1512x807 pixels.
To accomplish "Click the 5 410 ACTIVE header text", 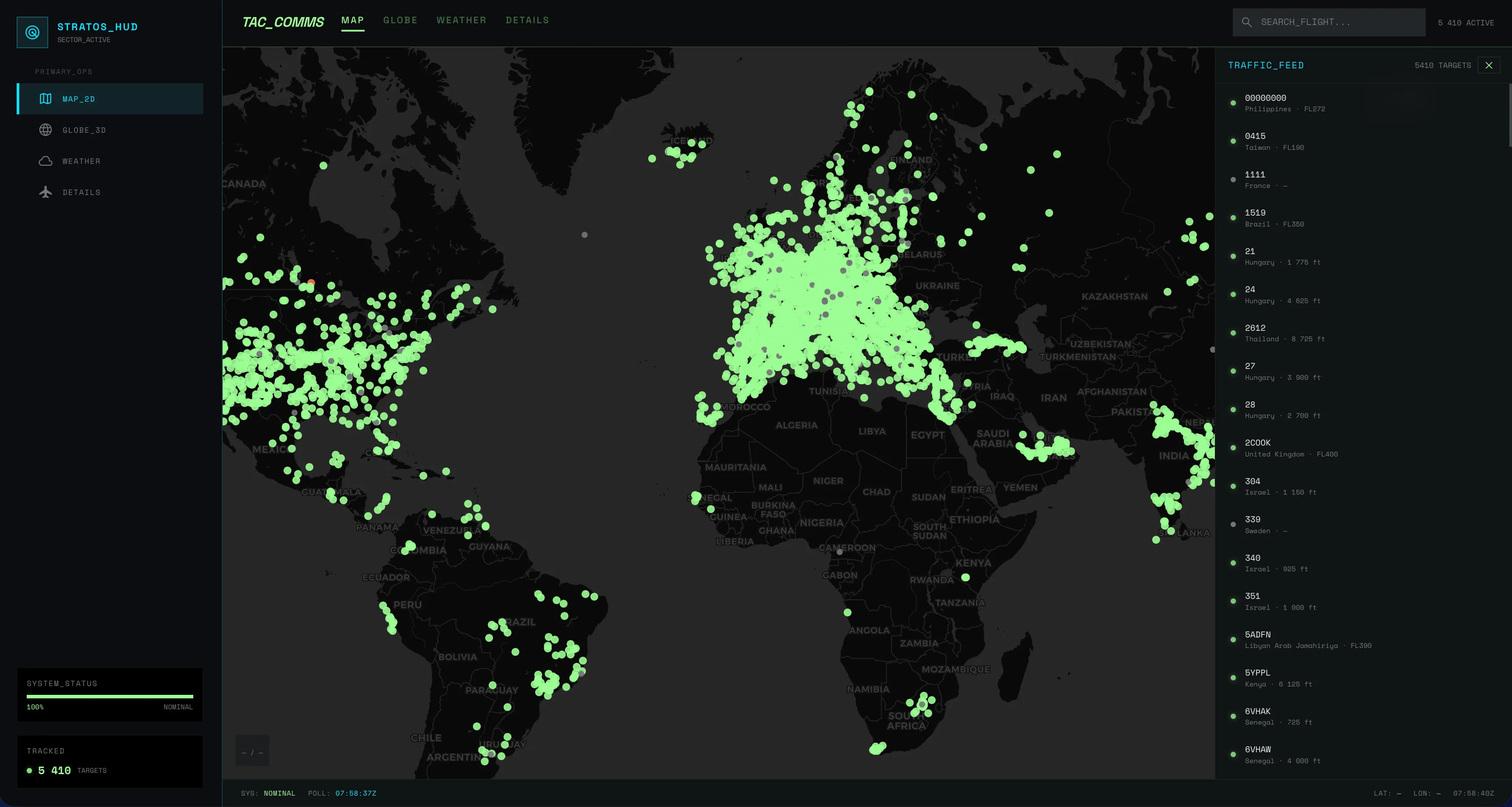I will 1466,23.
